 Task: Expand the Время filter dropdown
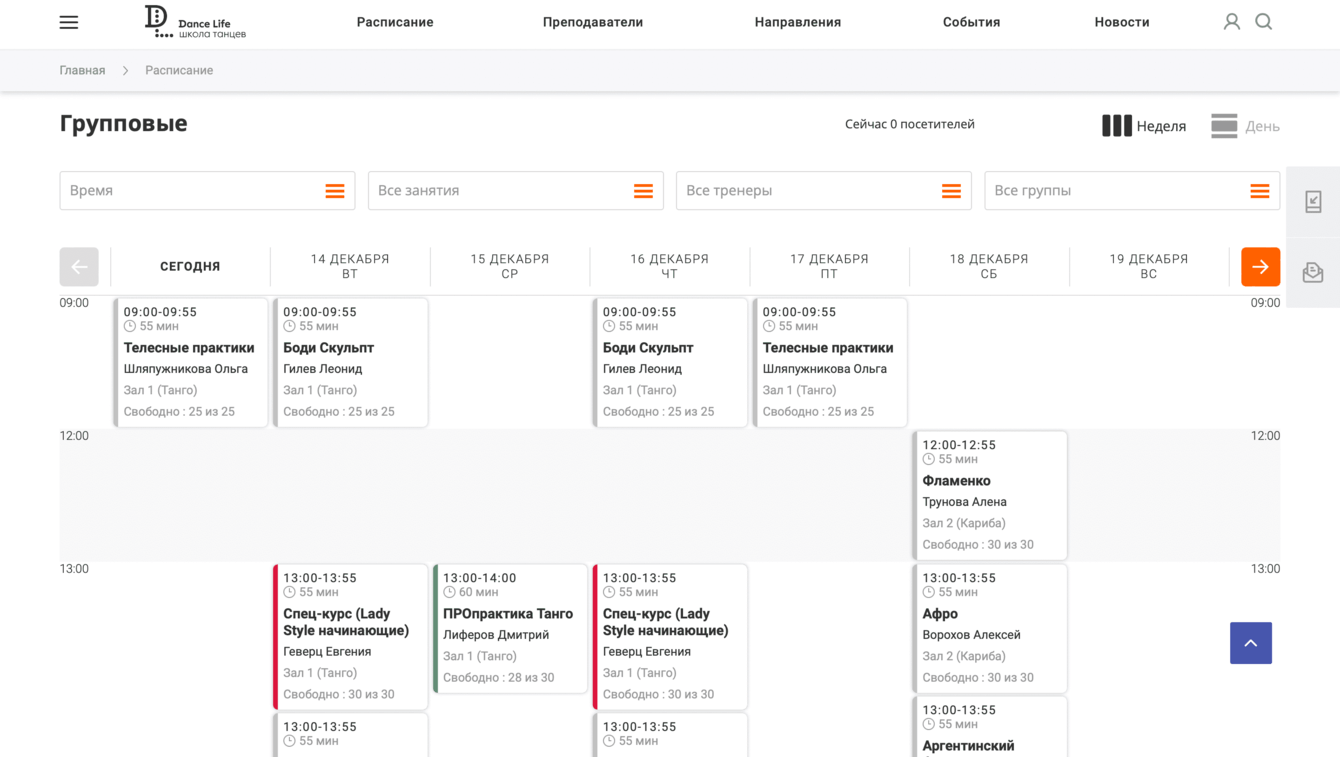point(207,191)
